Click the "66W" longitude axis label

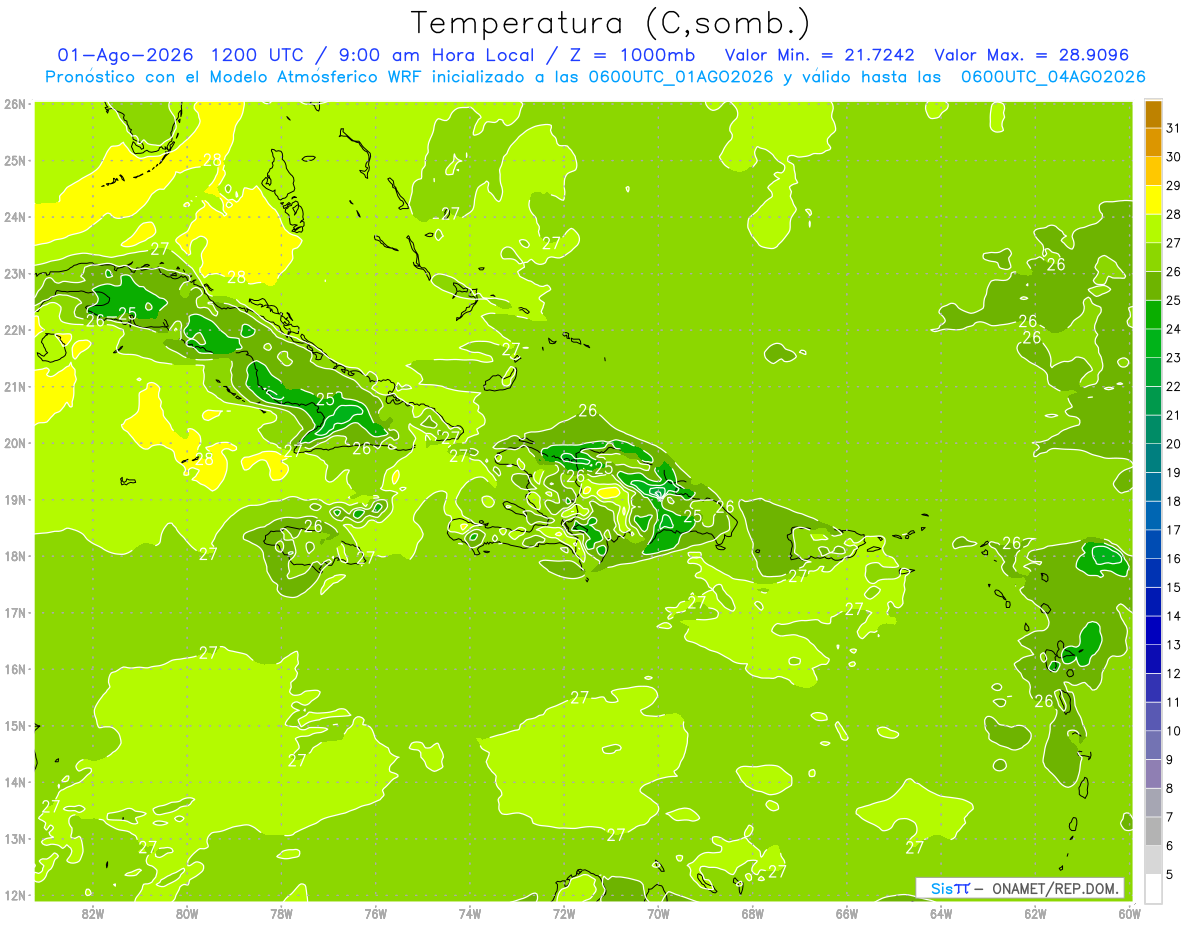[847, 914]
